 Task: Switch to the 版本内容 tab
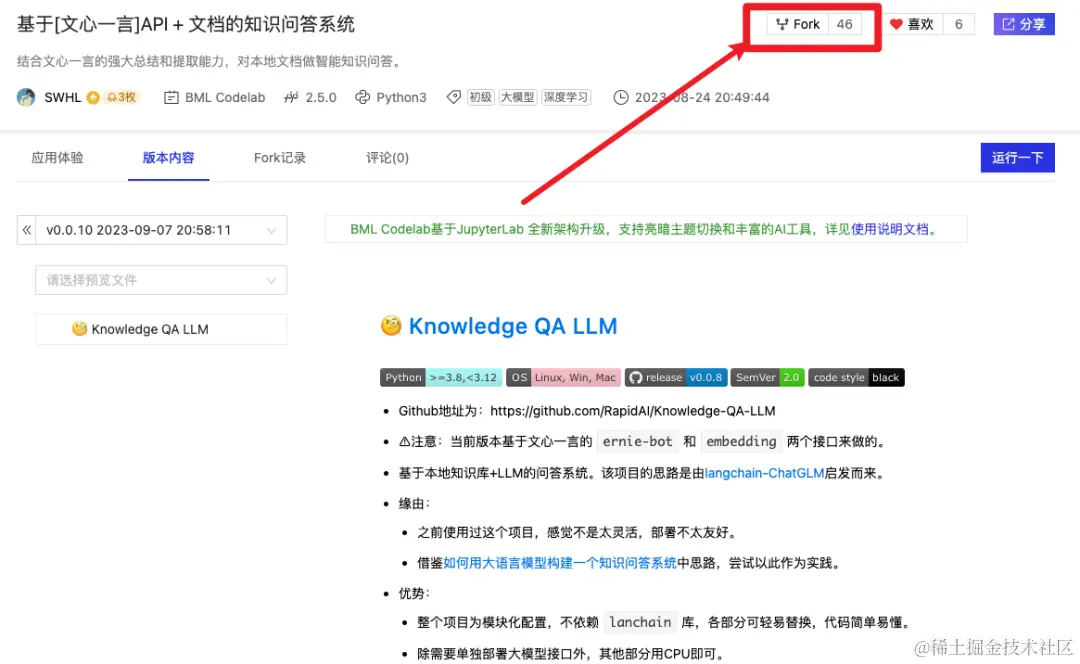pos(168,158)
